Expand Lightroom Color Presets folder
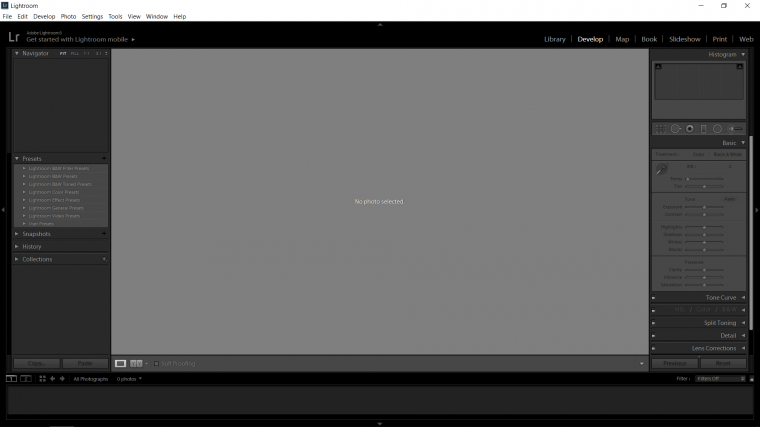760x427 pixels. [24, 192]
